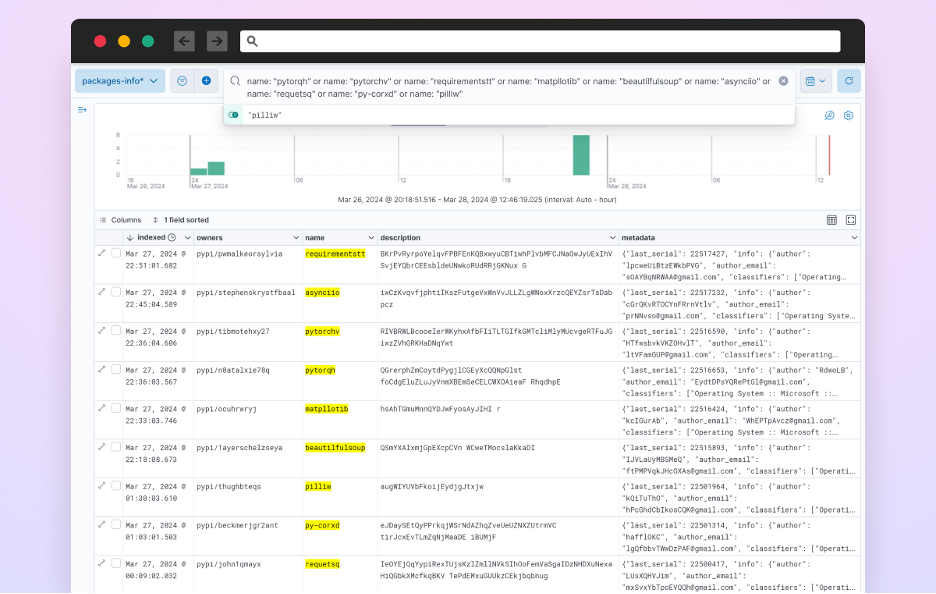Select the requirementstt row checkbox
The height and width of the screenshot is (594, 936).
(116, 253)
